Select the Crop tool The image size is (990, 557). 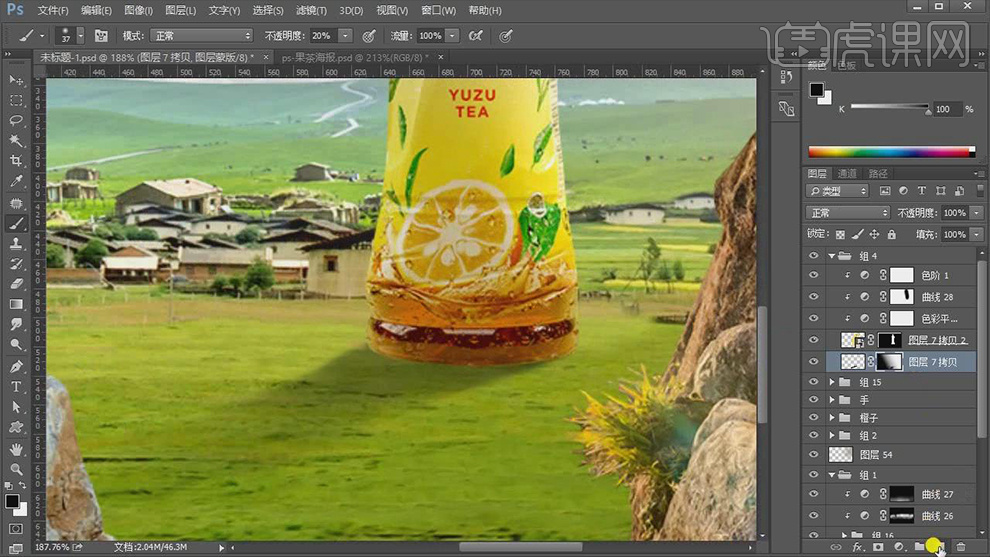click(x=16, y=161)
